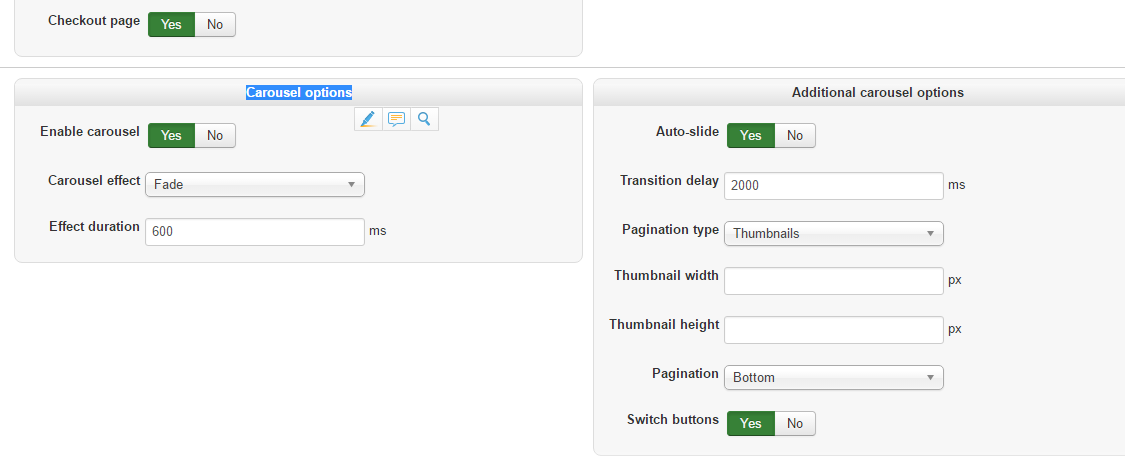Expand the Pagination type dropdown
Viewport: 1125px width, 466px height.
pos(833,233)
